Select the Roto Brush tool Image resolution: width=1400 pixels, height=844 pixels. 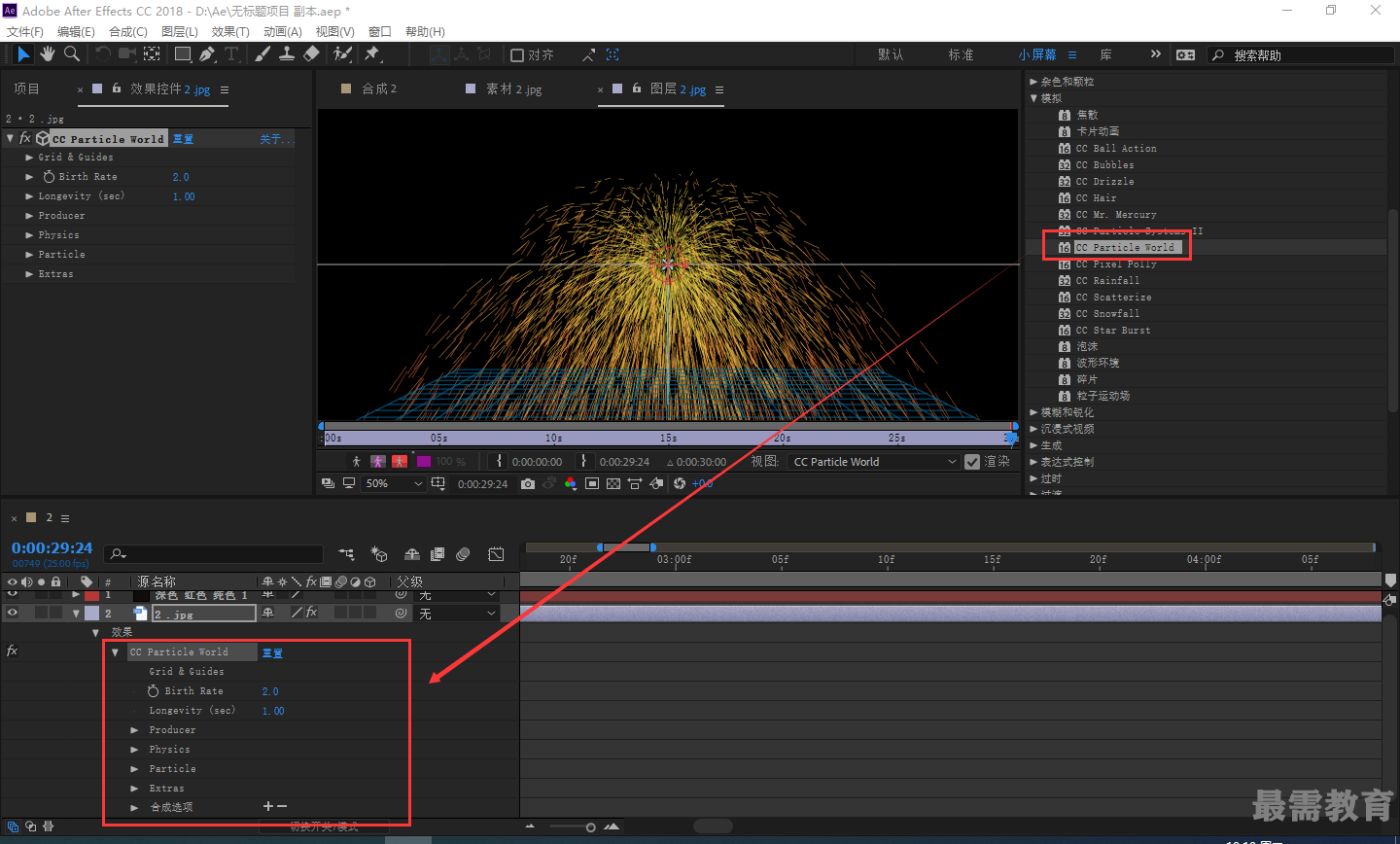(x=342, y=54)
